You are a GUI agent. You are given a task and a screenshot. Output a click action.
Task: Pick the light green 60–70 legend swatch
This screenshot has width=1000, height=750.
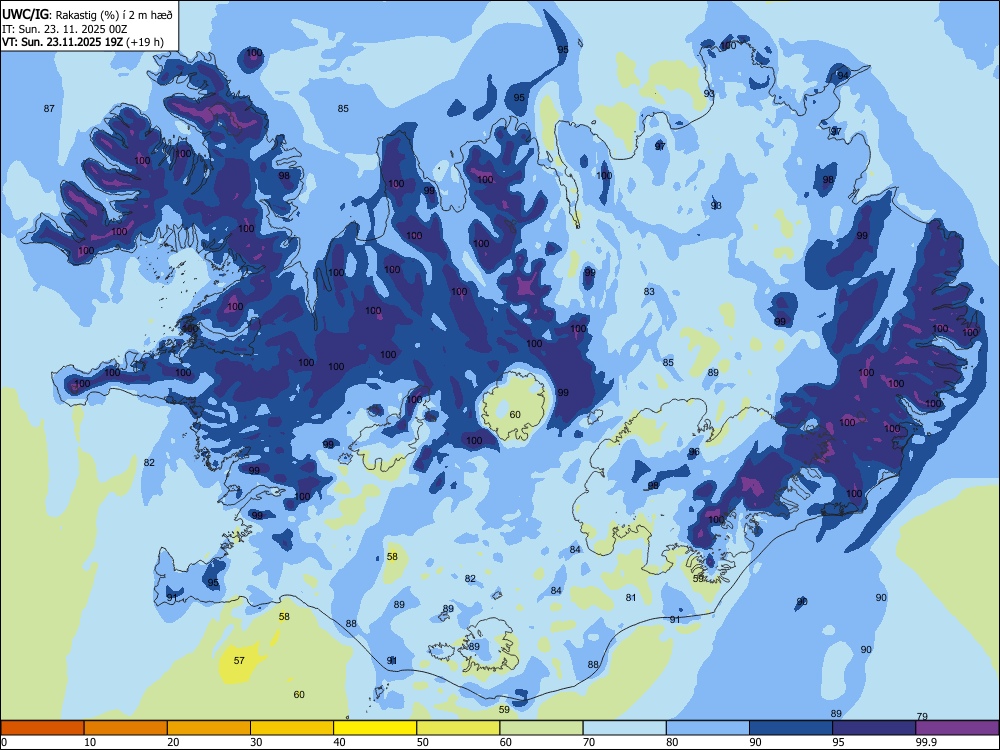(541, 728)
